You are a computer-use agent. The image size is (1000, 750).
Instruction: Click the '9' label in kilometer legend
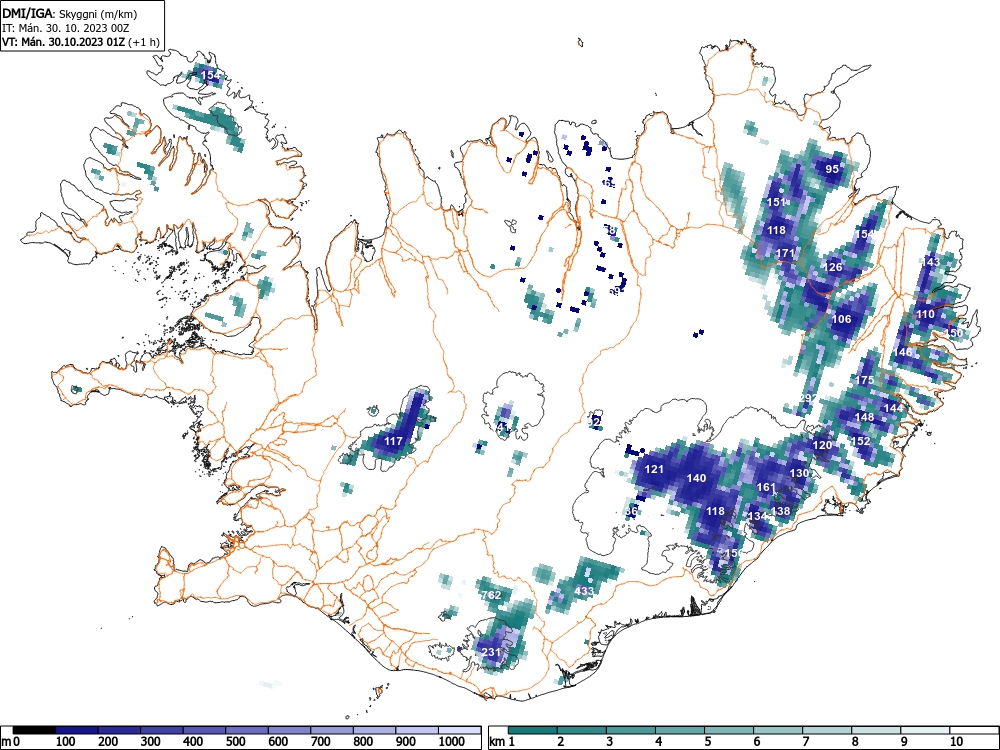point(904,742)
